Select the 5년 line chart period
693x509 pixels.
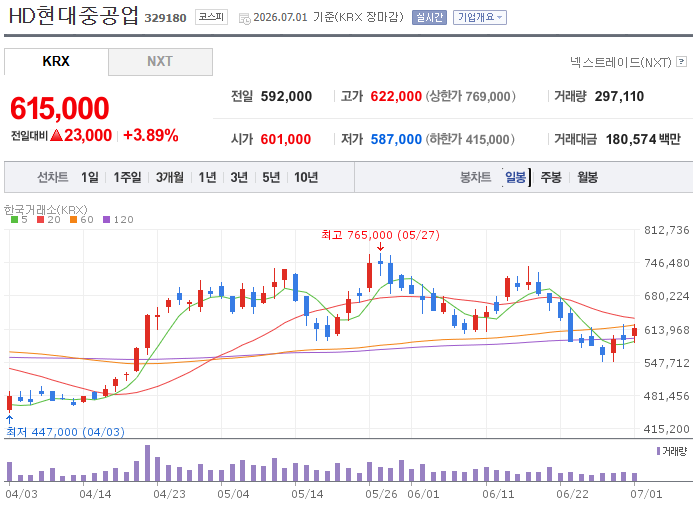click(271, 177)
